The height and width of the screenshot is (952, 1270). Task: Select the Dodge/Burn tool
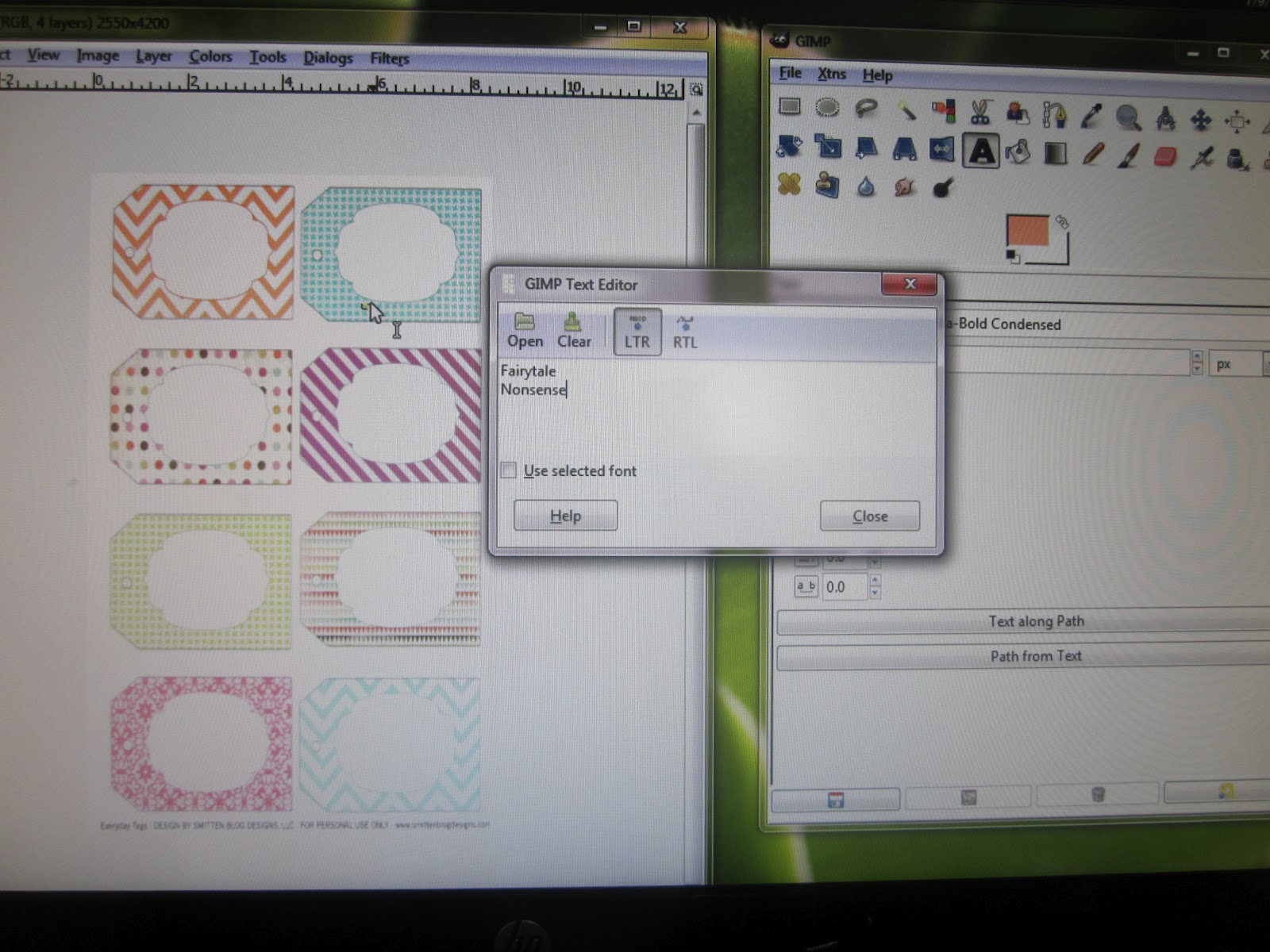pyautogui.click(x=942, y=188)
